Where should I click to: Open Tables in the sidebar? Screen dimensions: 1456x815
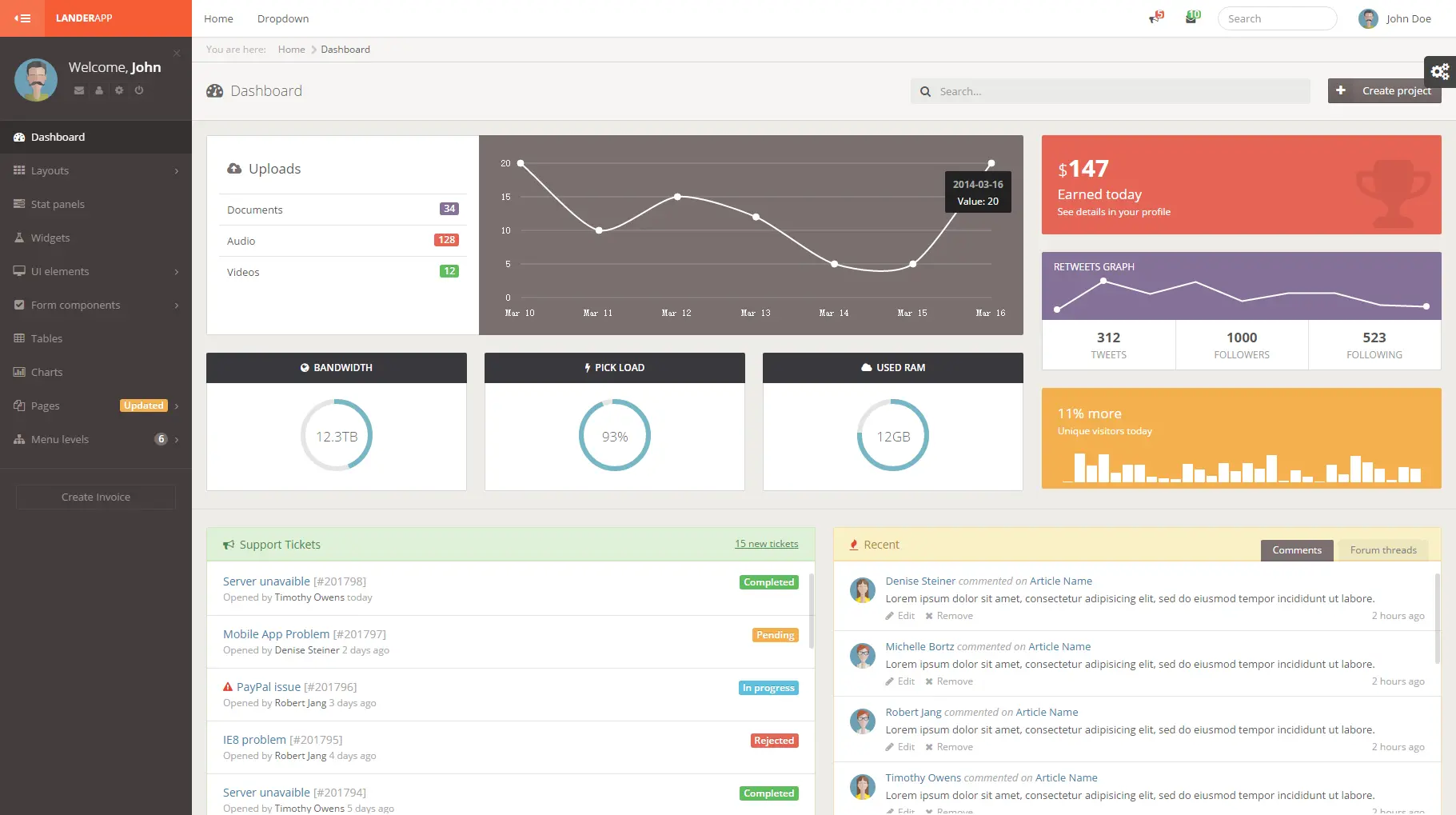96,338
